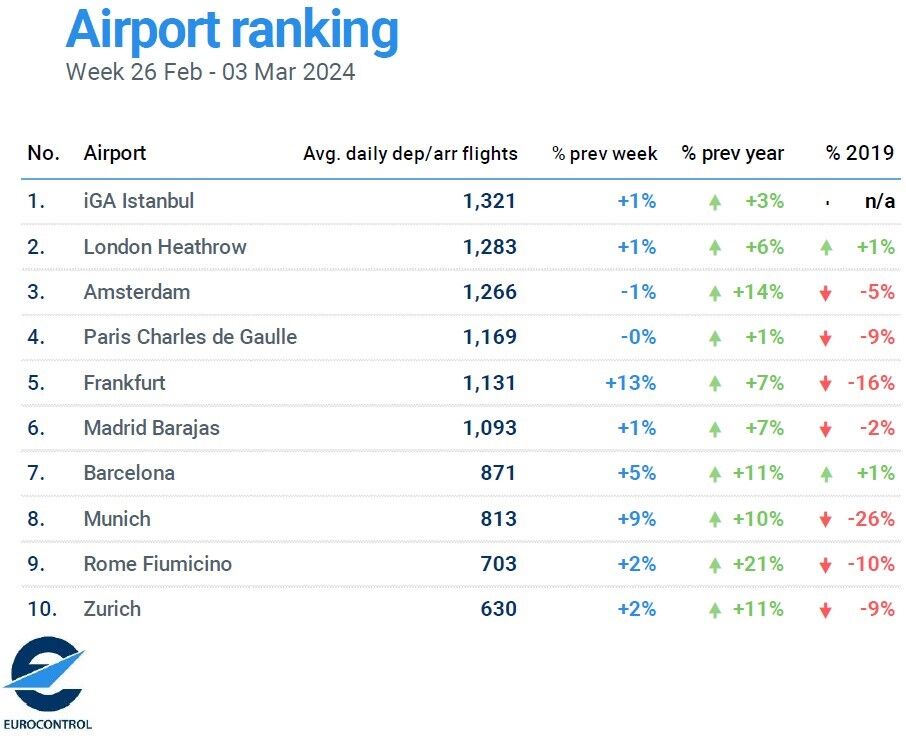Select Madrid Barajas airport name
906x738 pixels.
[x=151, y=428]
